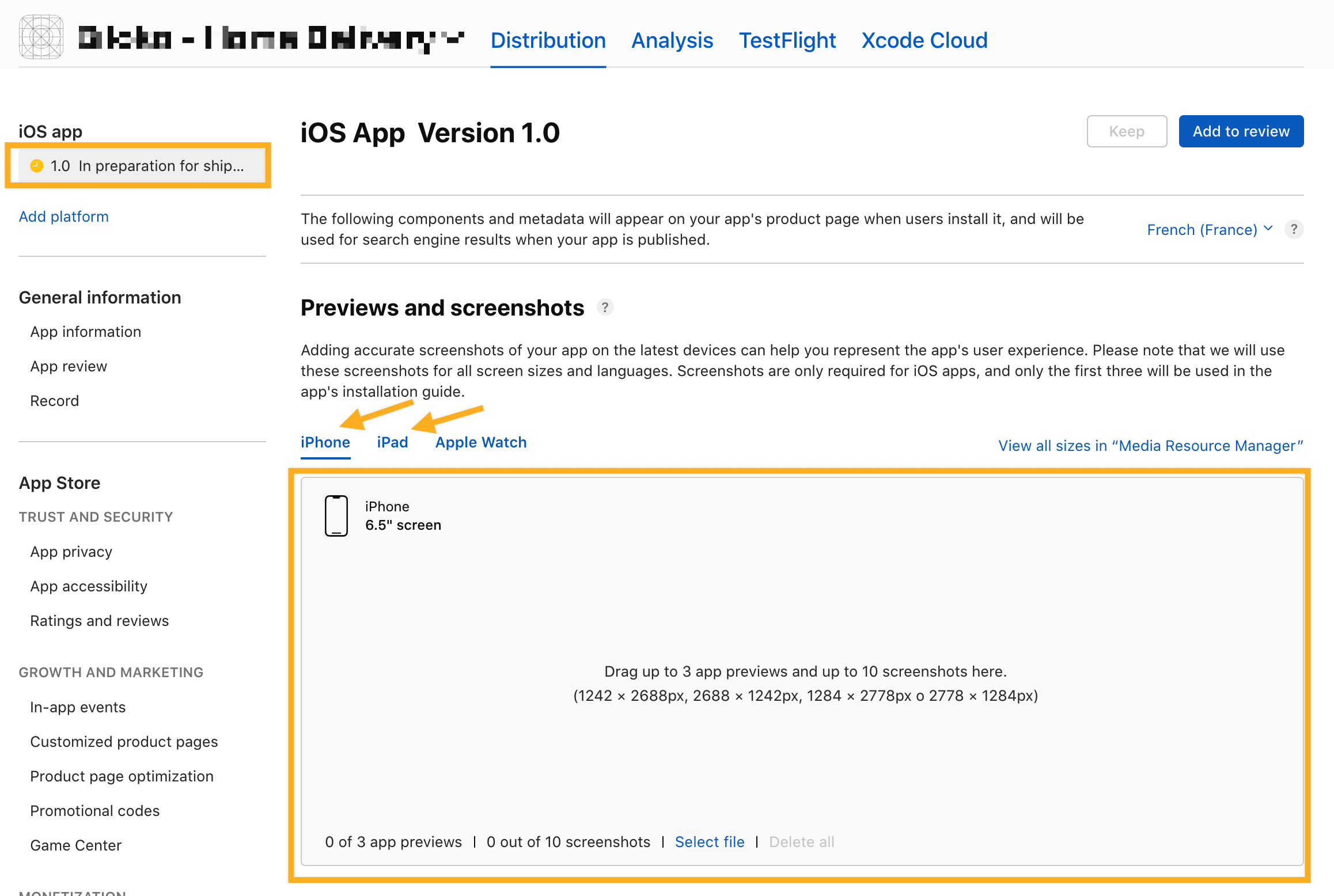1334x896 pixels.
Task: Open App review in sidebar
Action: click(x=69, y=366)
